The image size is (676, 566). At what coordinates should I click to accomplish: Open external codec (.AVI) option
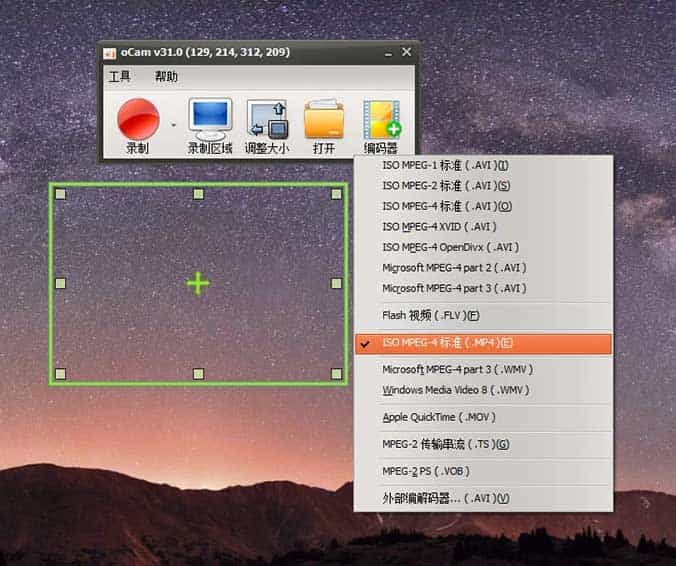click(445, 498)
